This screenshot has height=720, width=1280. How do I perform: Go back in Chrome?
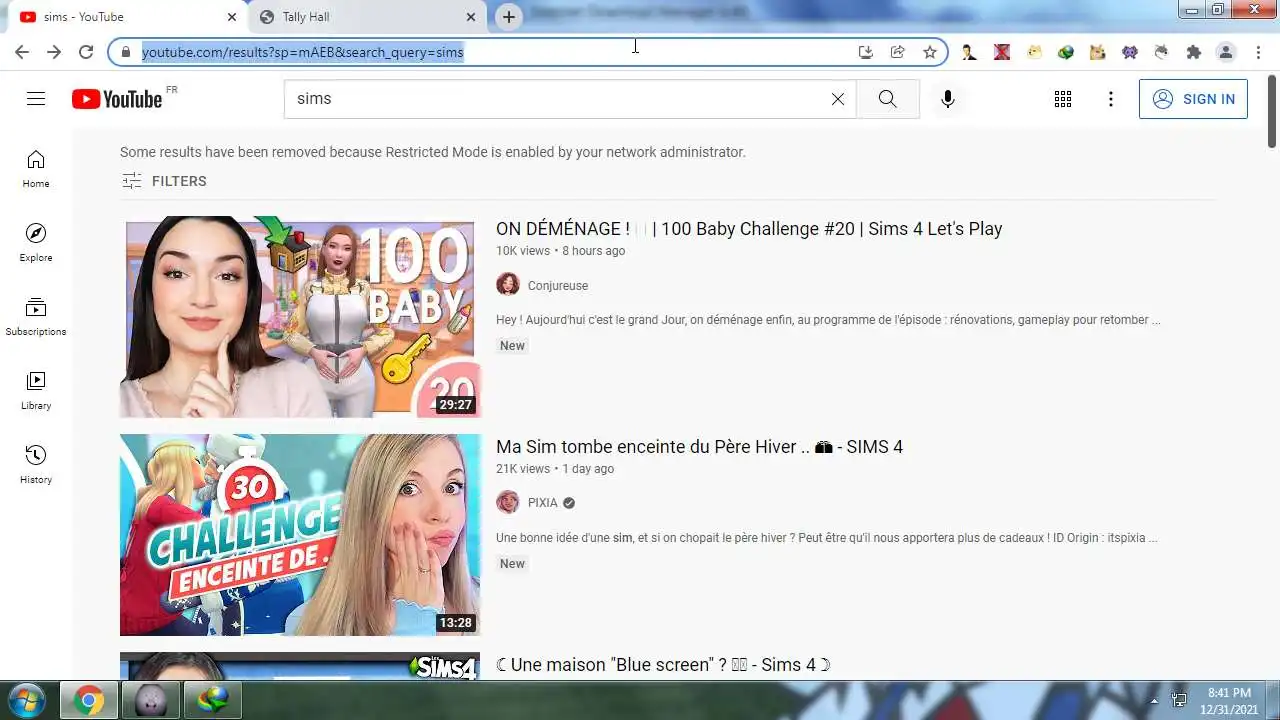click(22, 52)
